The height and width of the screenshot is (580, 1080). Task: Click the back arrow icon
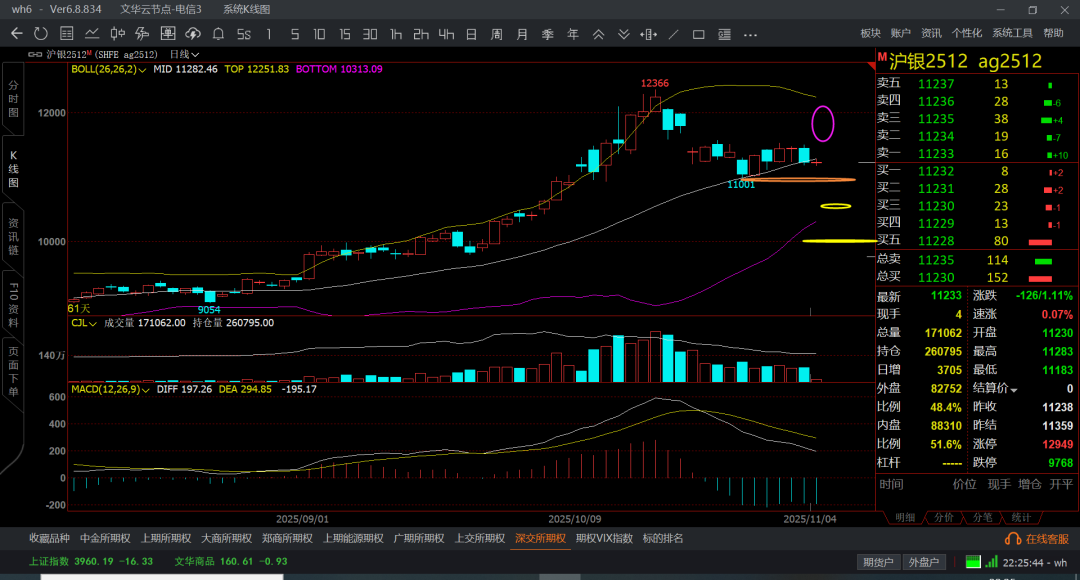[x=17, y=34]
